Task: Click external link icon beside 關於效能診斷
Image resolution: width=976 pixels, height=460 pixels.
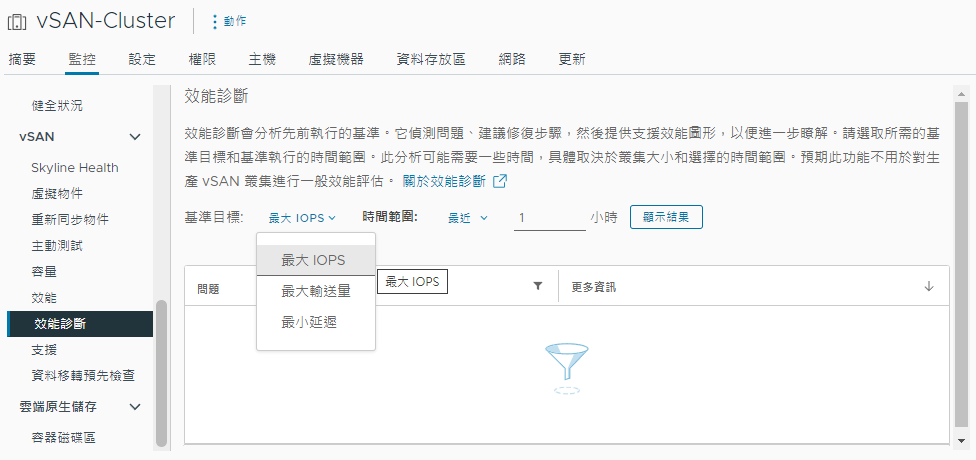Action: (500, 181)
